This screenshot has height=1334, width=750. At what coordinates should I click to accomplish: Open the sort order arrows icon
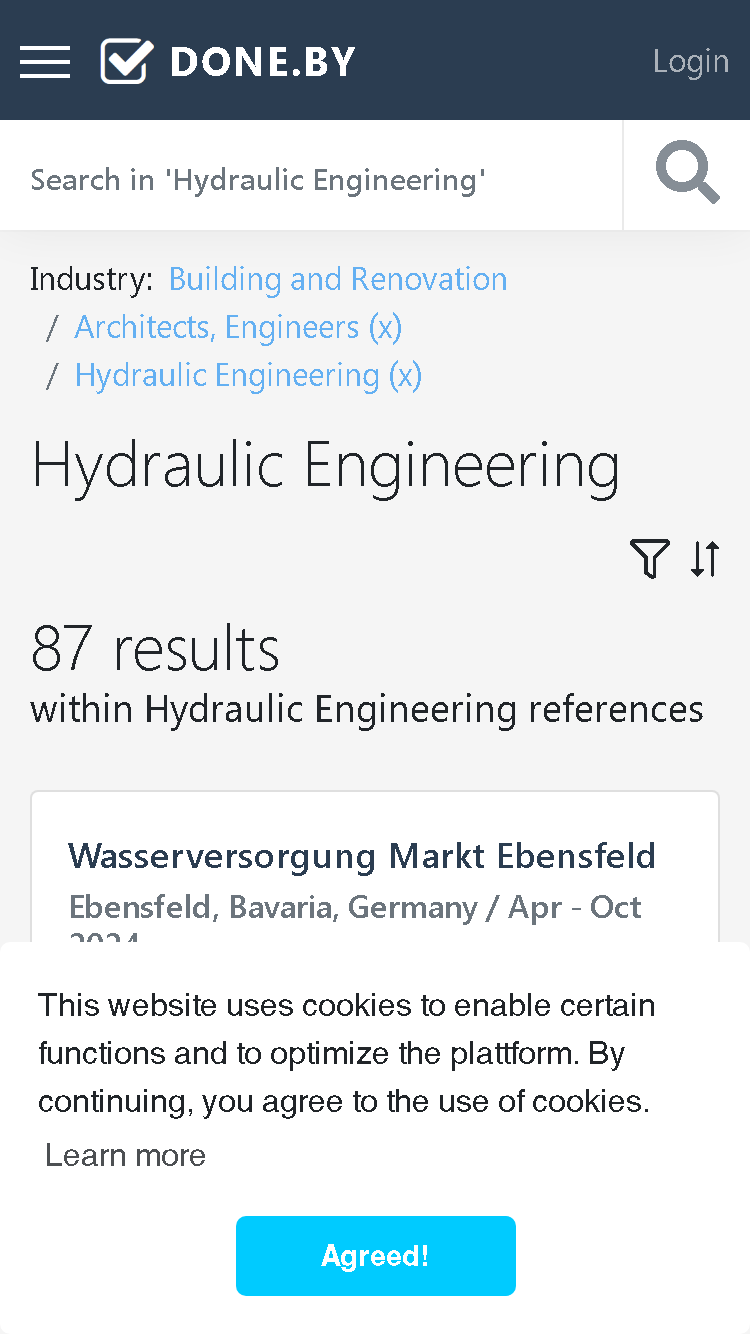coord(705,558)
